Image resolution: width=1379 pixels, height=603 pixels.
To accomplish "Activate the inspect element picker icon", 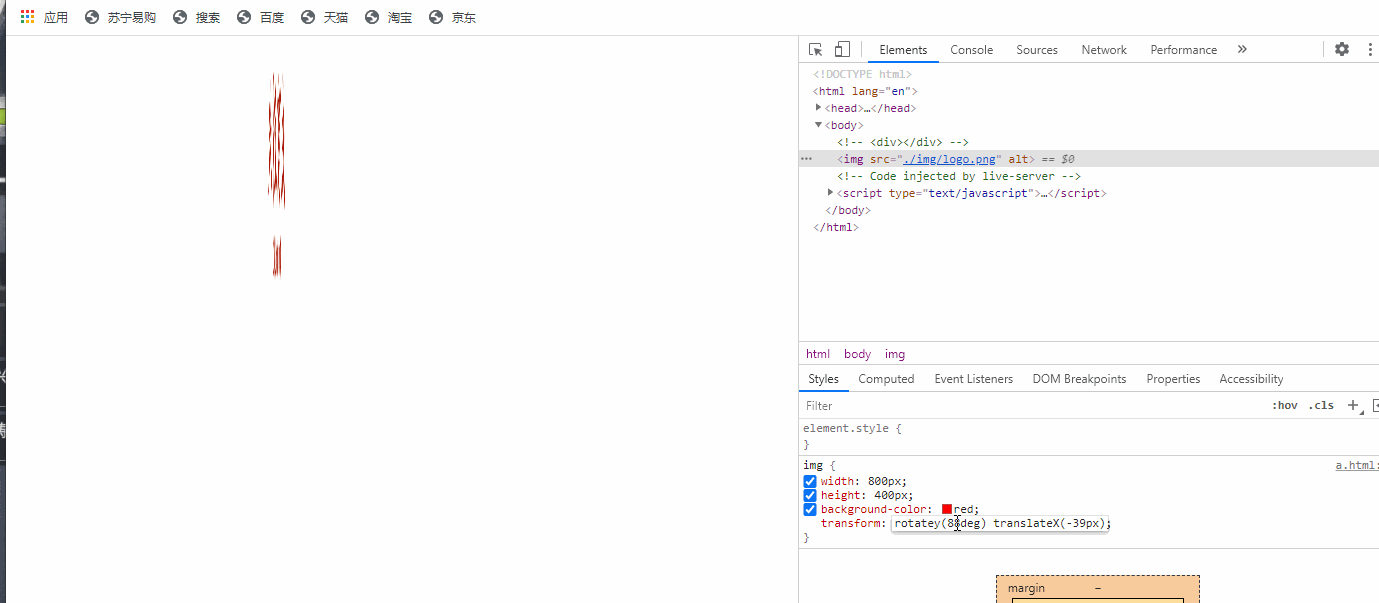I will pos(816,49).
